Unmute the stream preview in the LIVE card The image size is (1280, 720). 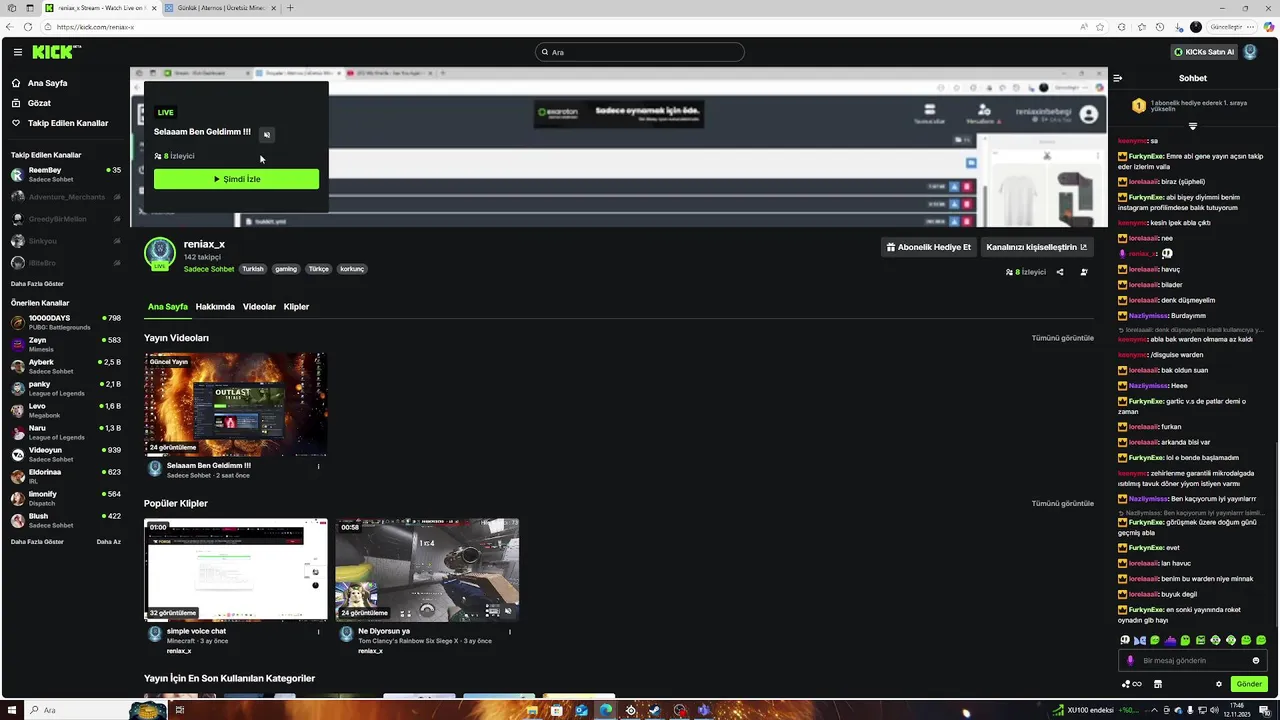[x=266, y=134]
